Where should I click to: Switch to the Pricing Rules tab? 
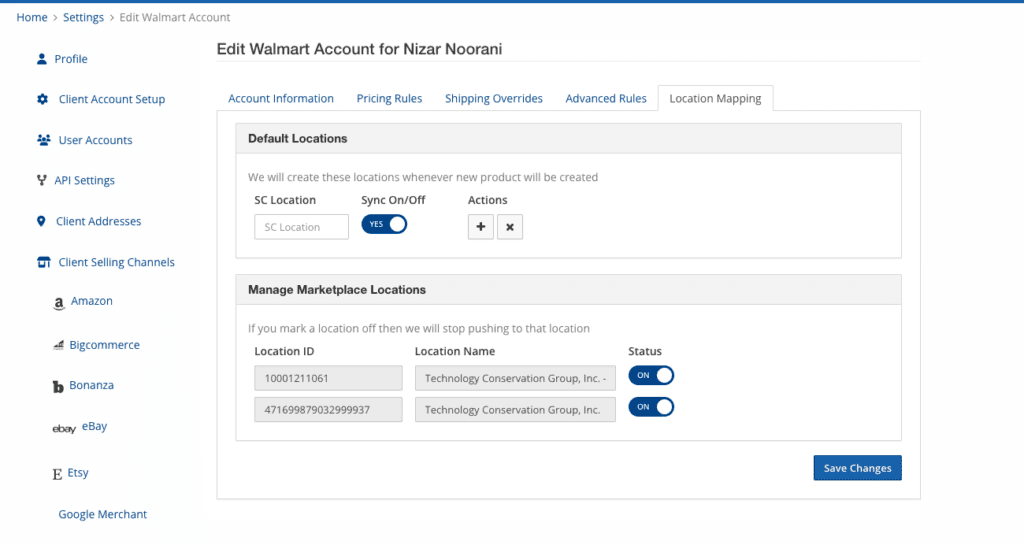[x=389, y=99]
